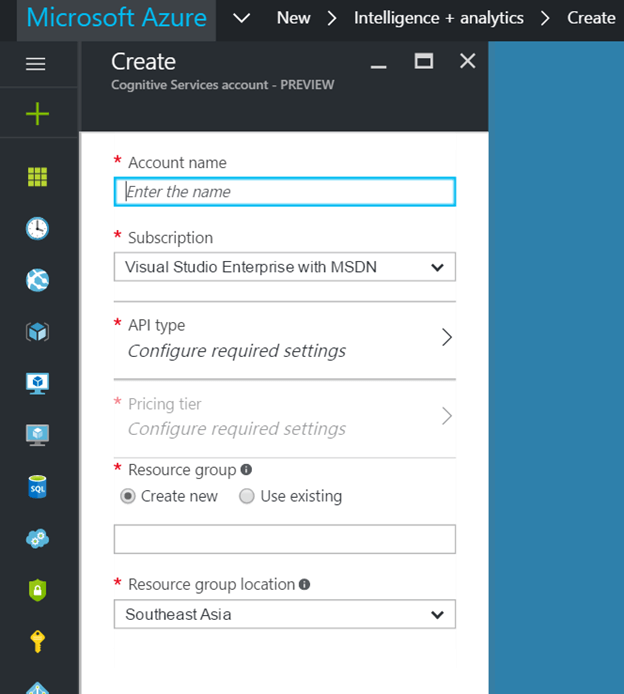Select the Use existing radio button
This screenshot has height=694, width=624.
(247, 496)
